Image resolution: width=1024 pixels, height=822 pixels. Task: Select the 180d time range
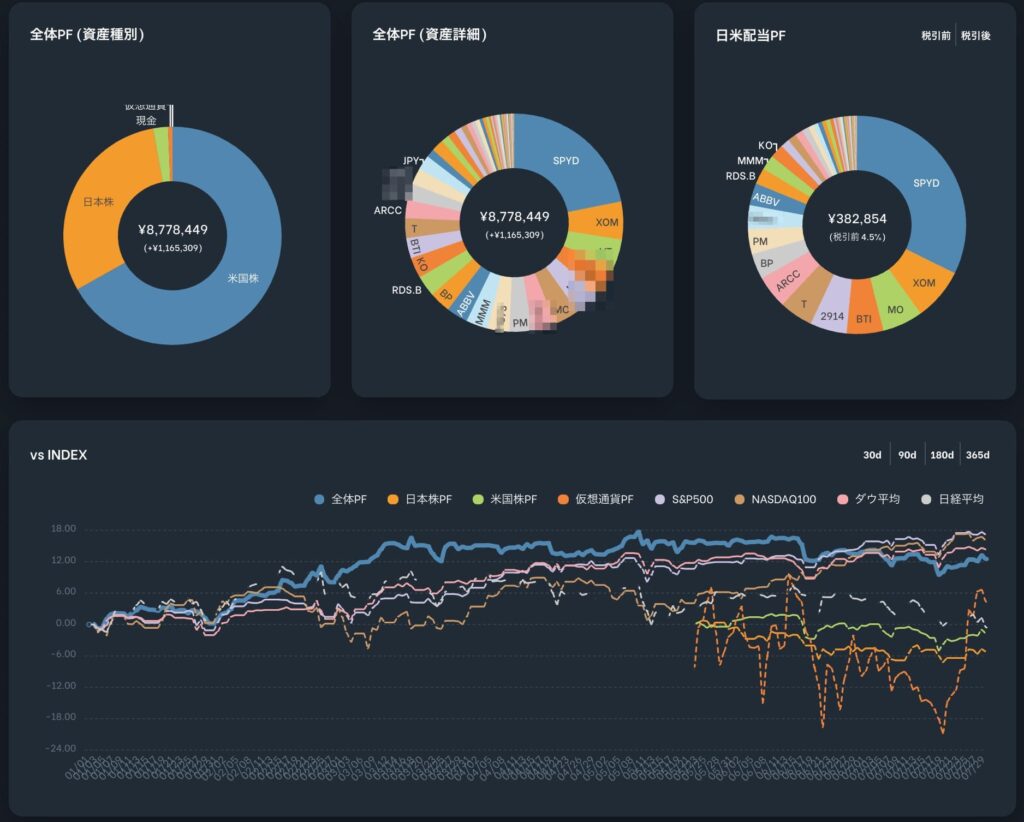(x=942, y=455)
